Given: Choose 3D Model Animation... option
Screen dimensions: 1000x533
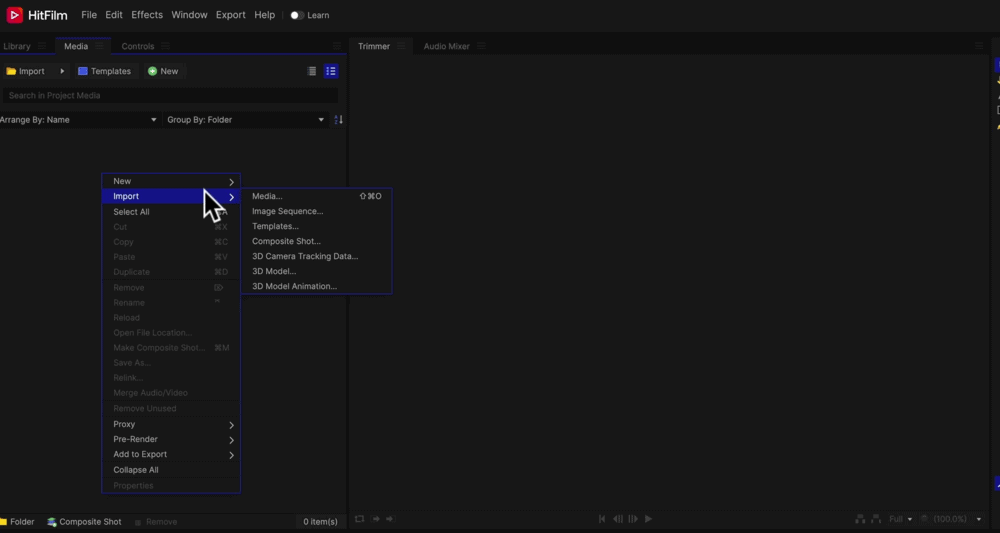Looking at the screenshot, I should point(316,286).
